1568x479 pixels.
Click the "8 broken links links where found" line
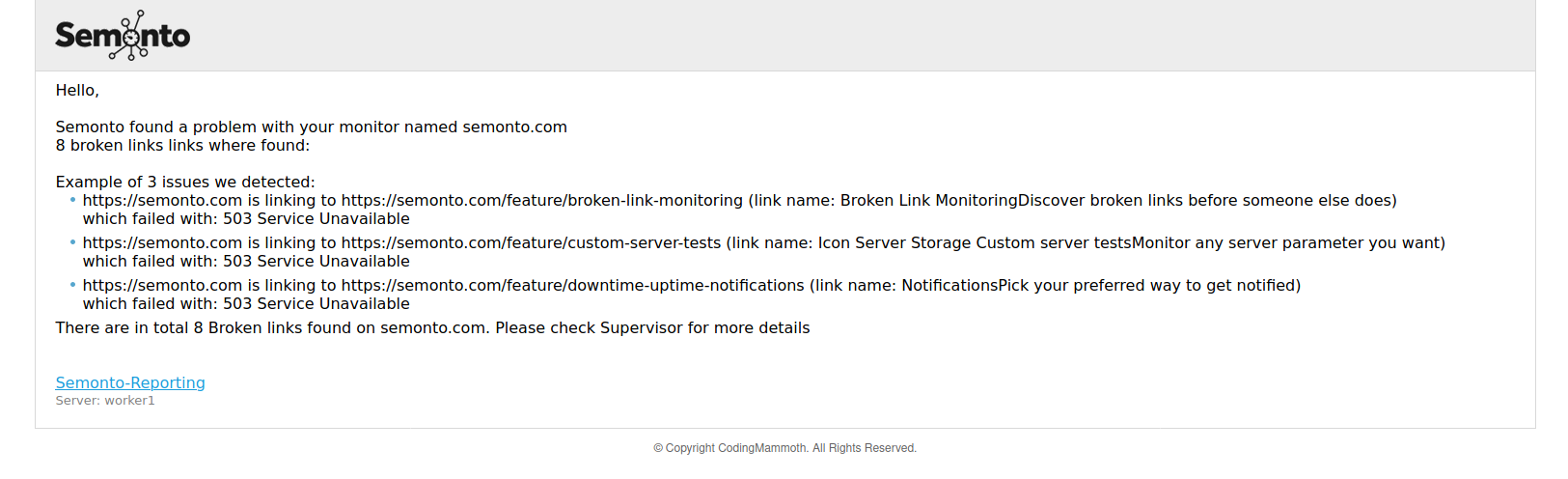[x=182, y=146]
